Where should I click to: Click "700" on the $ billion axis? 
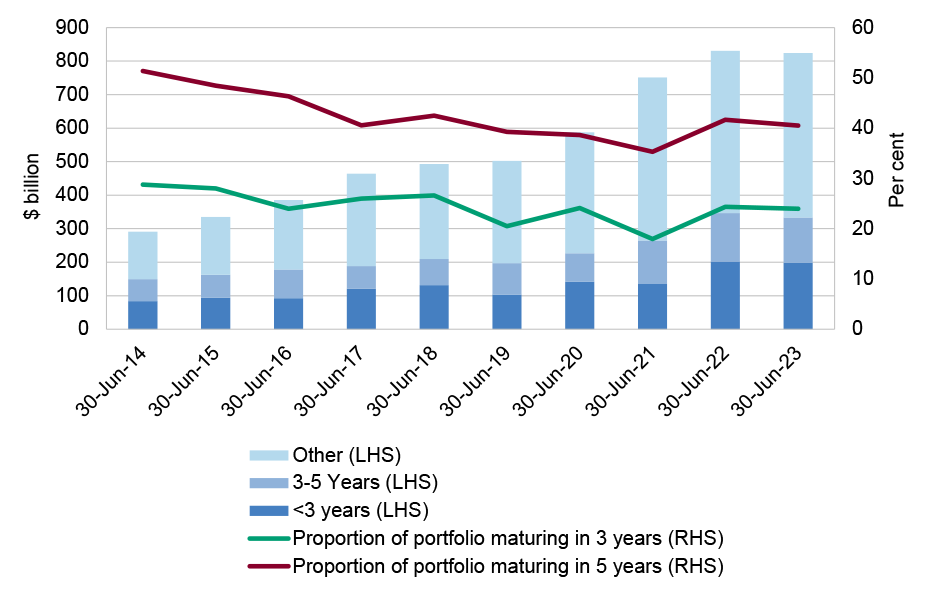coord(72,94)
